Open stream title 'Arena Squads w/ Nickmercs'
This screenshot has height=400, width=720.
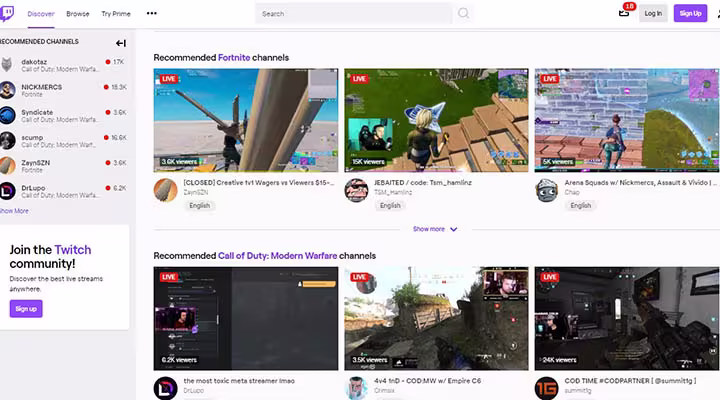coord(640,182)
